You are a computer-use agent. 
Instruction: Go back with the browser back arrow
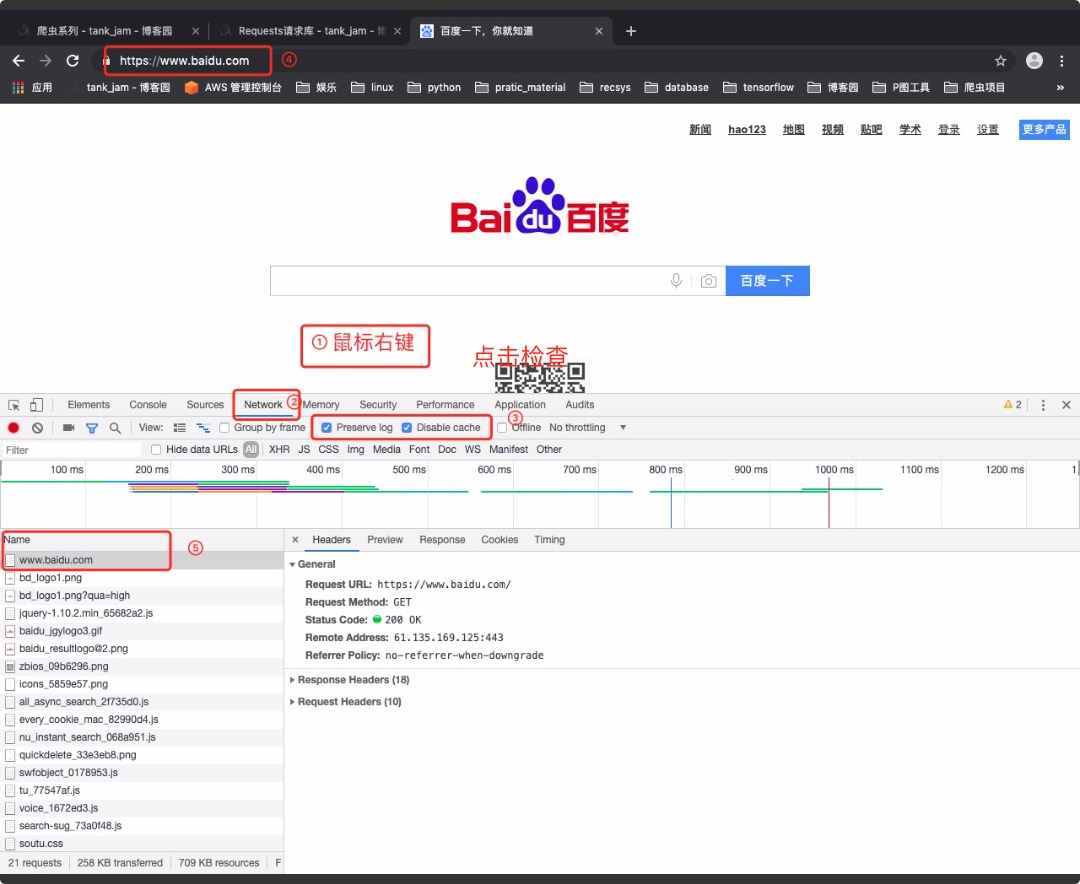(19, 61)
